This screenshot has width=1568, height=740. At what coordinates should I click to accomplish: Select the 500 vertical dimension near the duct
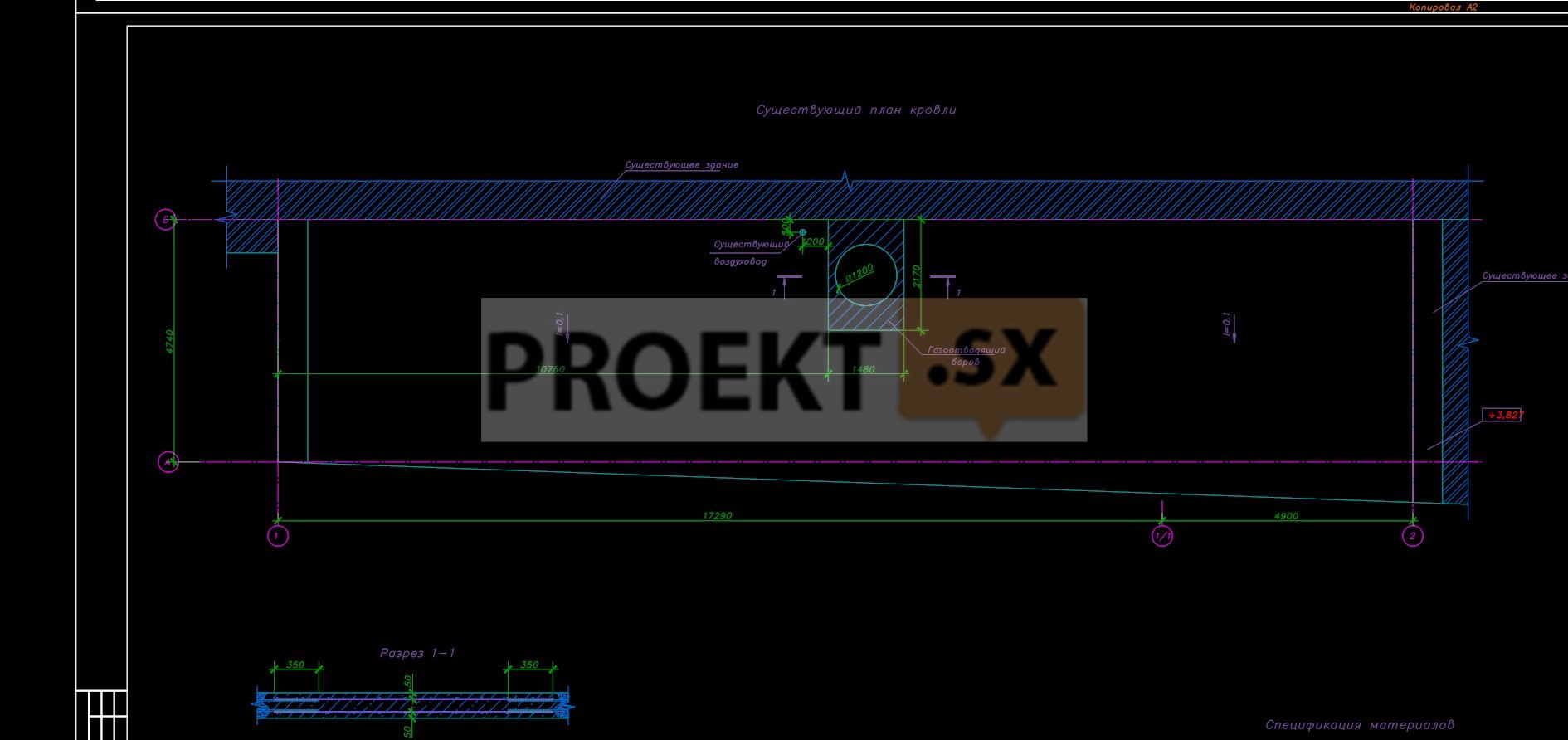tap(786, 226)
